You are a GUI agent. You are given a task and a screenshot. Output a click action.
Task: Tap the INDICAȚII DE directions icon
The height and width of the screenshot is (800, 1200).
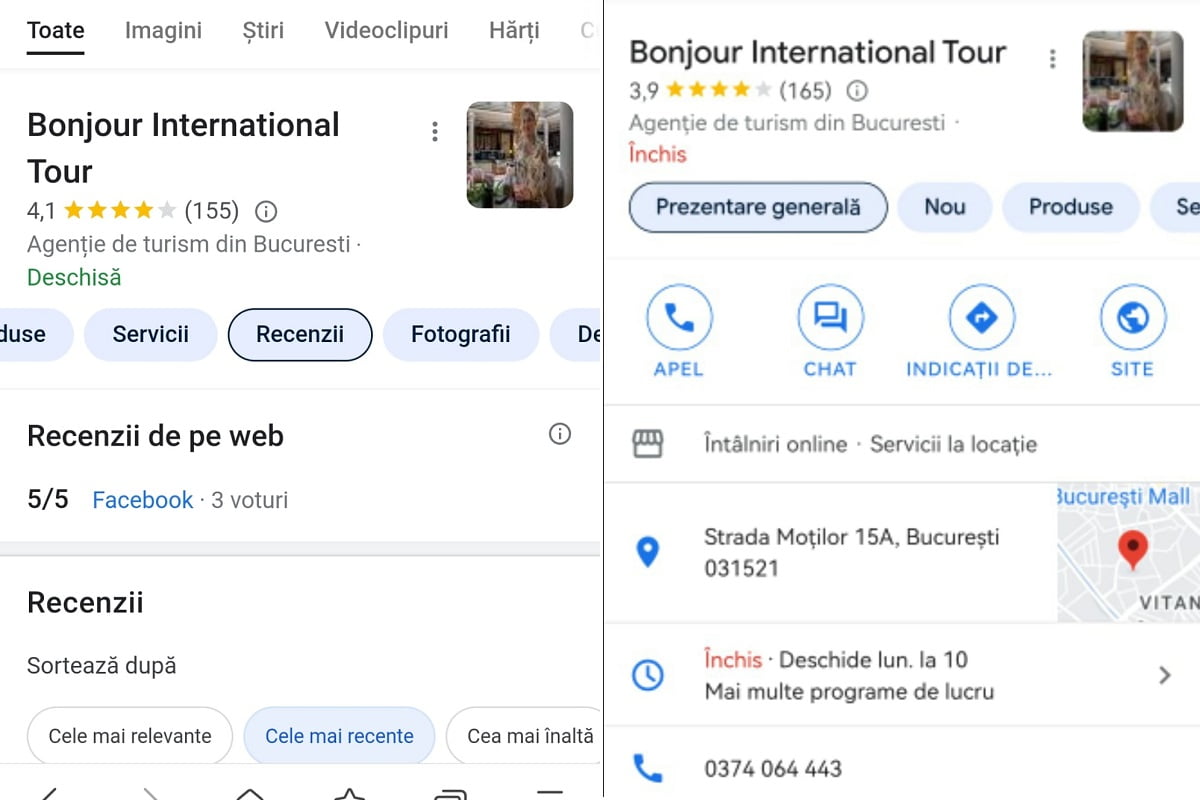tap(980, 318)
